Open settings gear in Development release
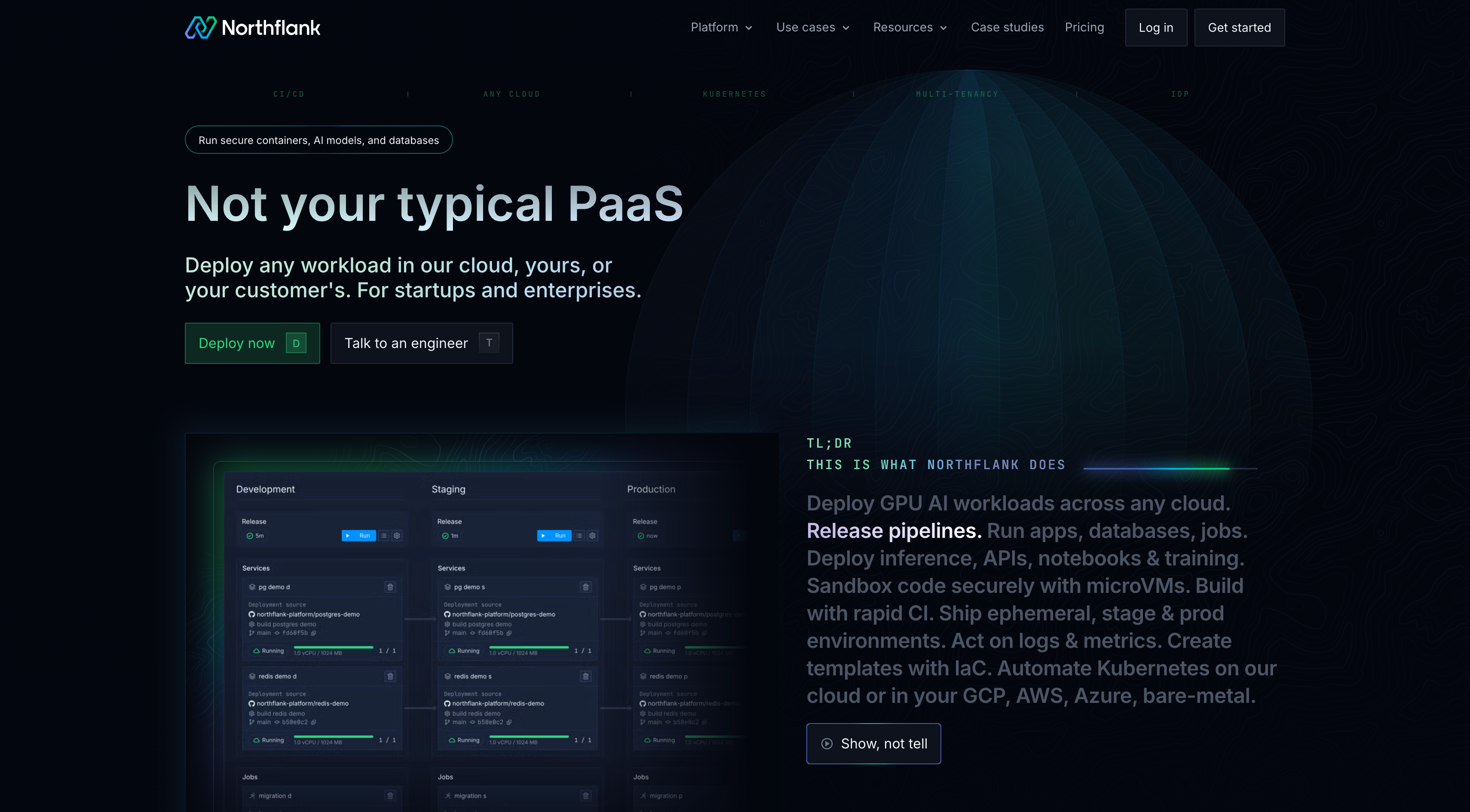This screenshot has height=812, width=1470. point(397,535)
